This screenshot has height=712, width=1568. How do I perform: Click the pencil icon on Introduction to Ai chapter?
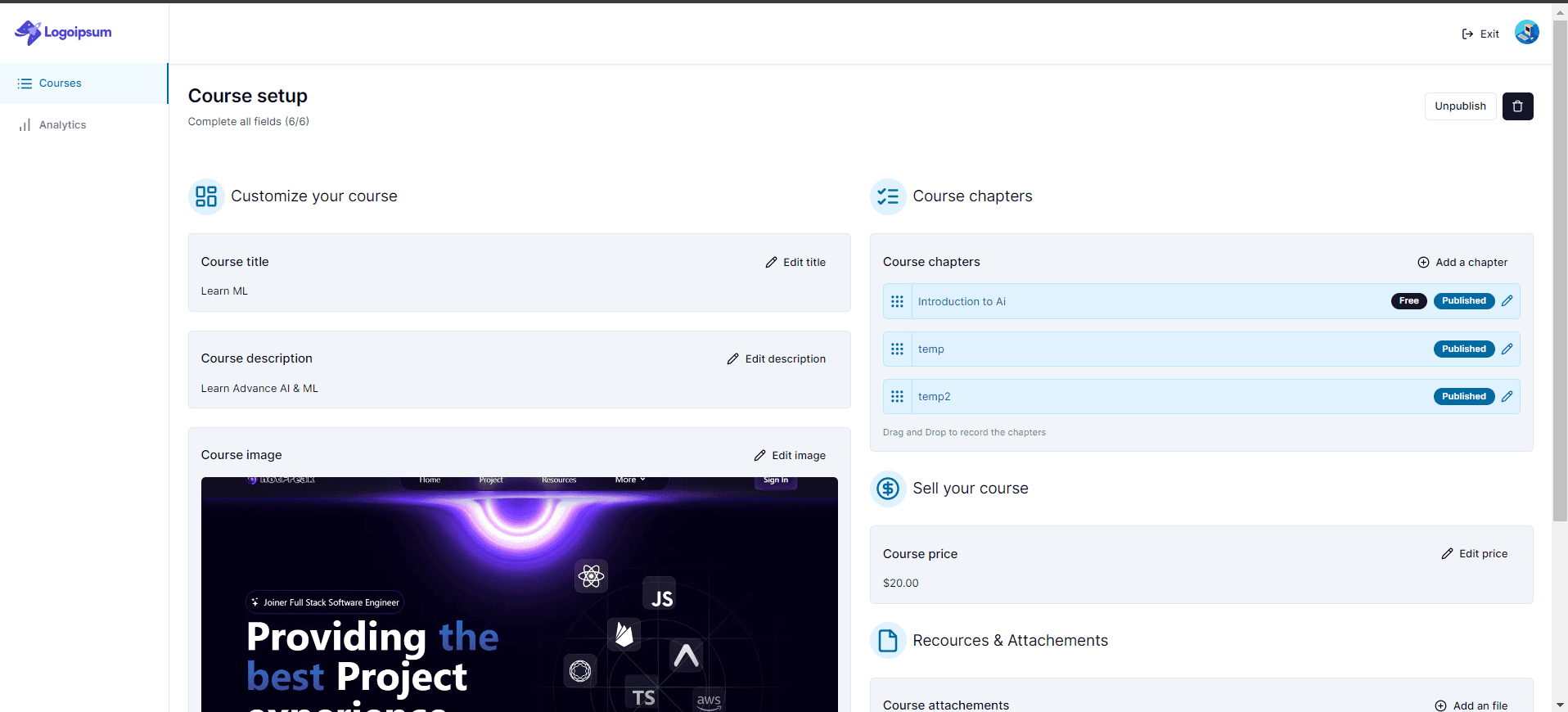click(1507, 301)
